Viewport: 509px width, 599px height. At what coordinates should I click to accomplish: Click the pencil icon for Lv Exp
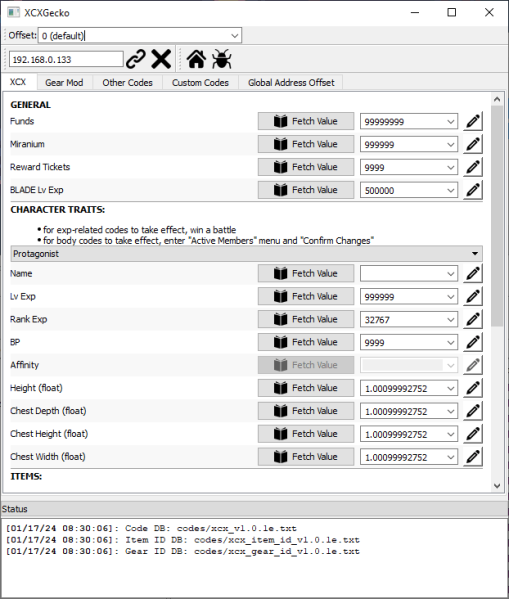click(x=473, y=296)
